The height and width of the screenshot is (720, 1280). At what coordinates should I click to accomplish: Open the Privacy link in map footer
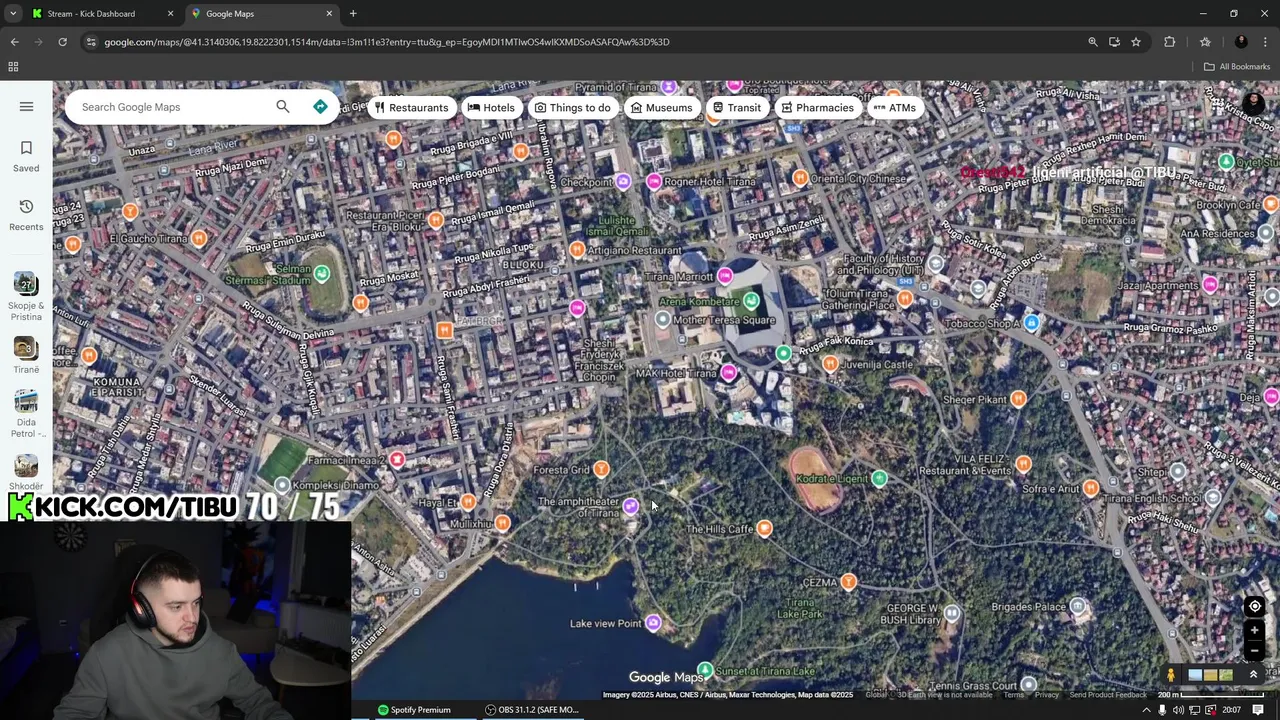[x=1046, y=695]
